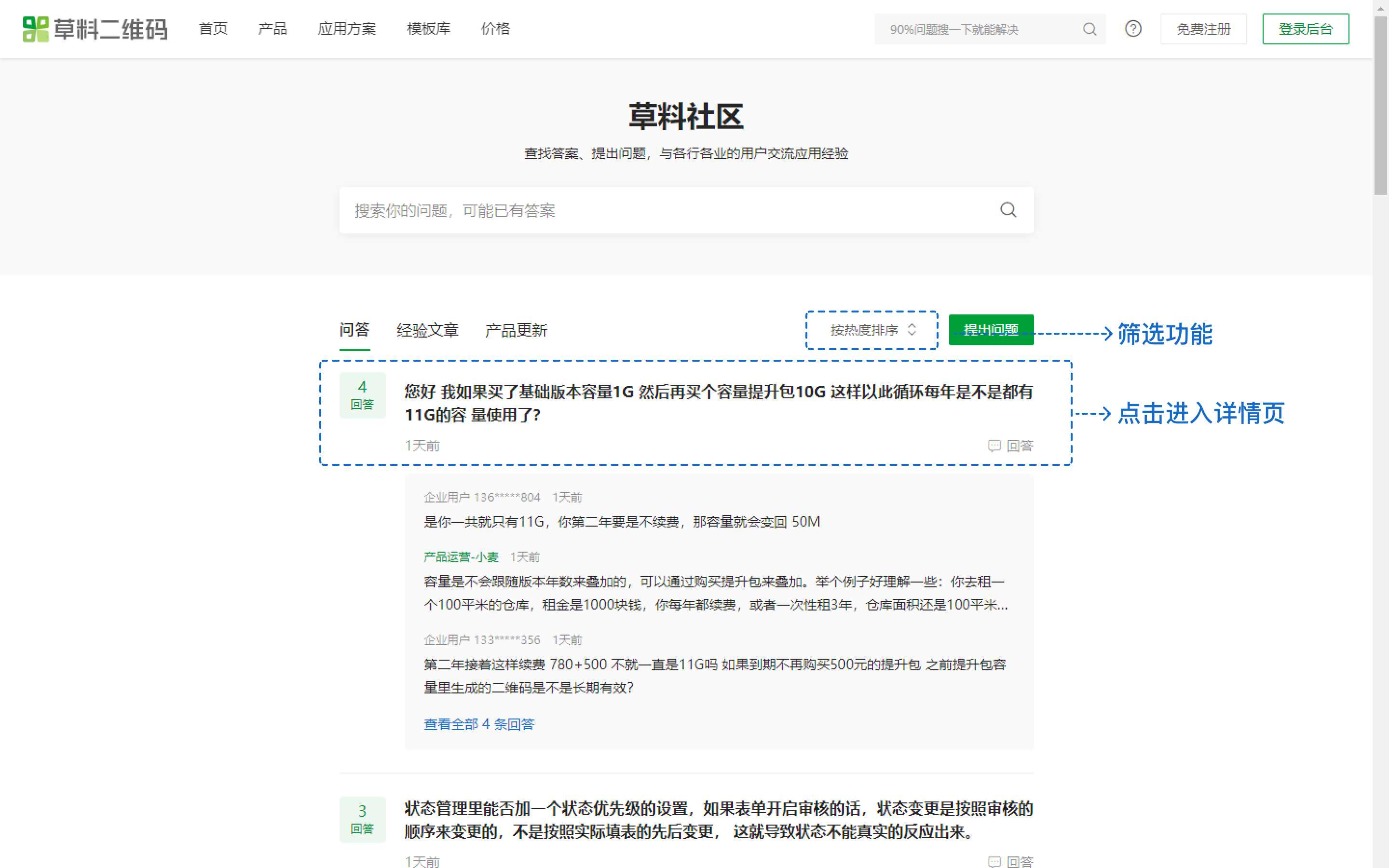Open 模板库 in the top navigation
1389x868 pixels.
[428, 29]
